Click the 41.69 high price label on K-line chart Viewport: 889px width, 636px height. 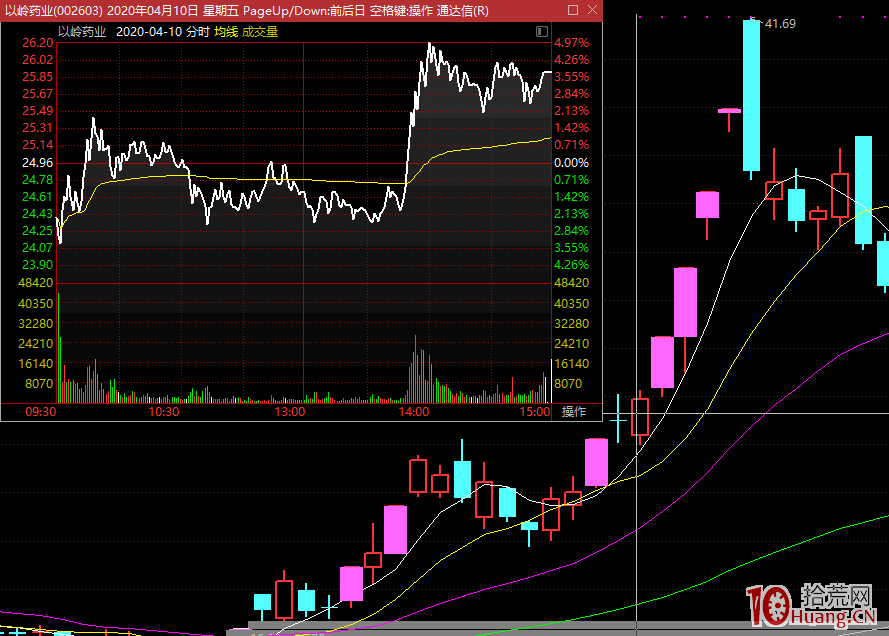[x=780, y=24]
